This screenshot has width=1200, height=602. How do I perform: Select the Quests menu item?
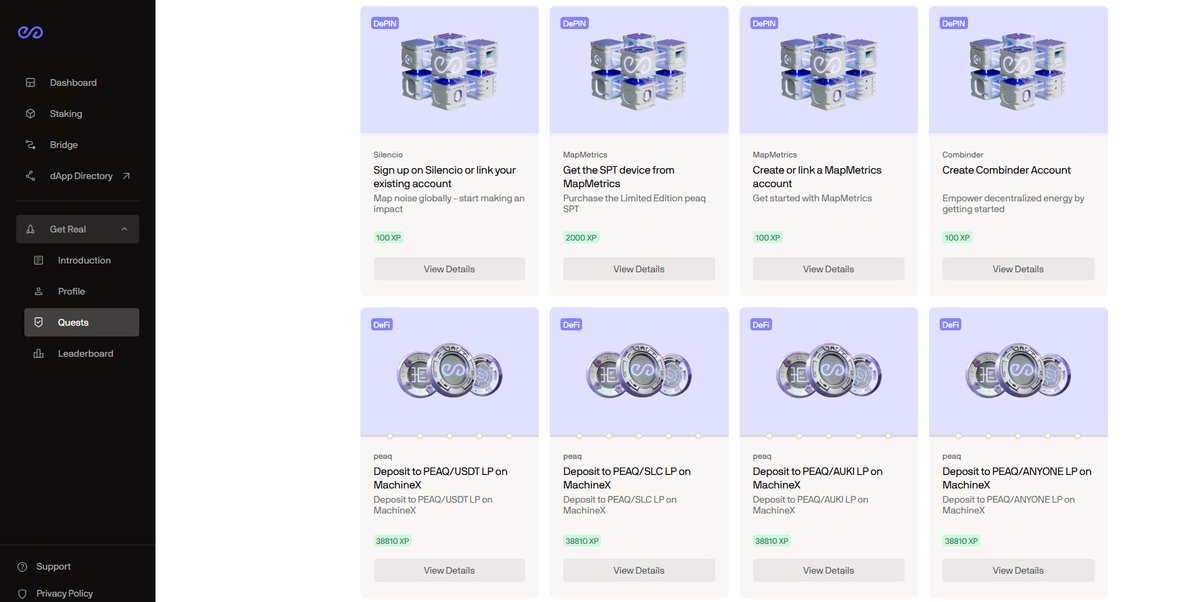[73, 323]
